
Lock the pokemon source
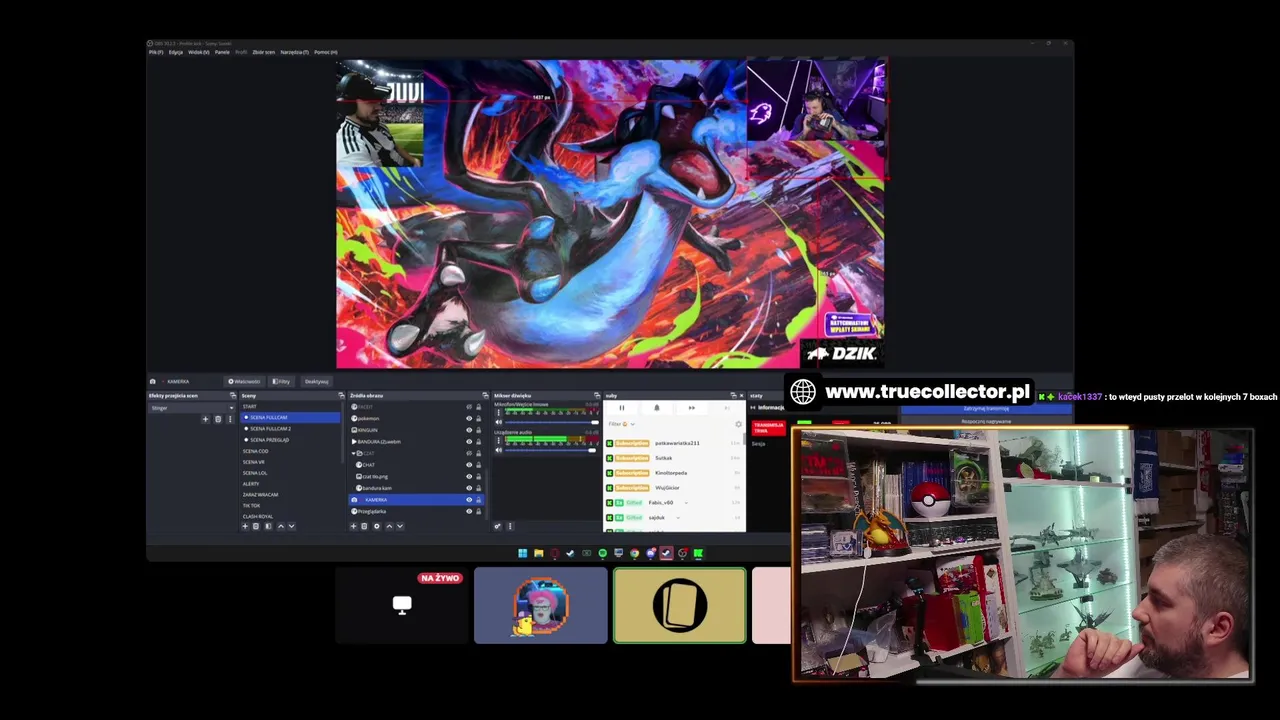(479, 418)
